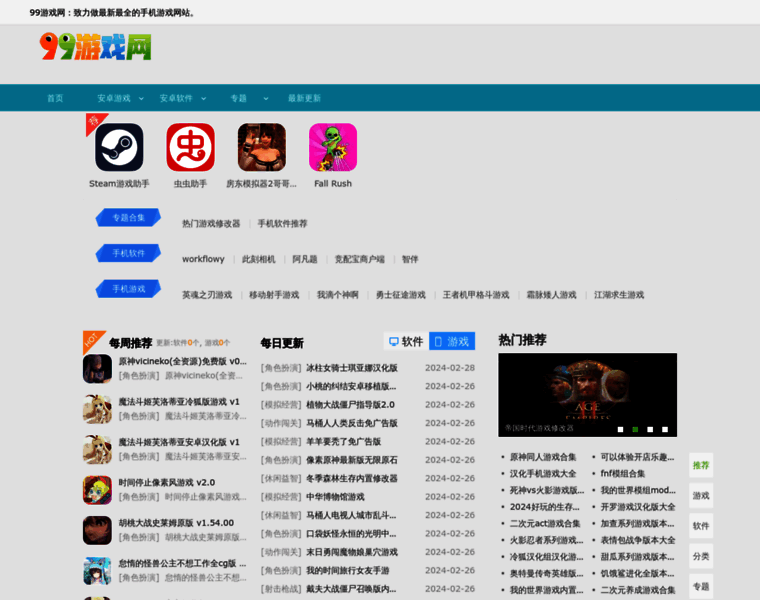Click the 99游戏网 site logo
760x600 pixels.
click(x=95, y=47)
